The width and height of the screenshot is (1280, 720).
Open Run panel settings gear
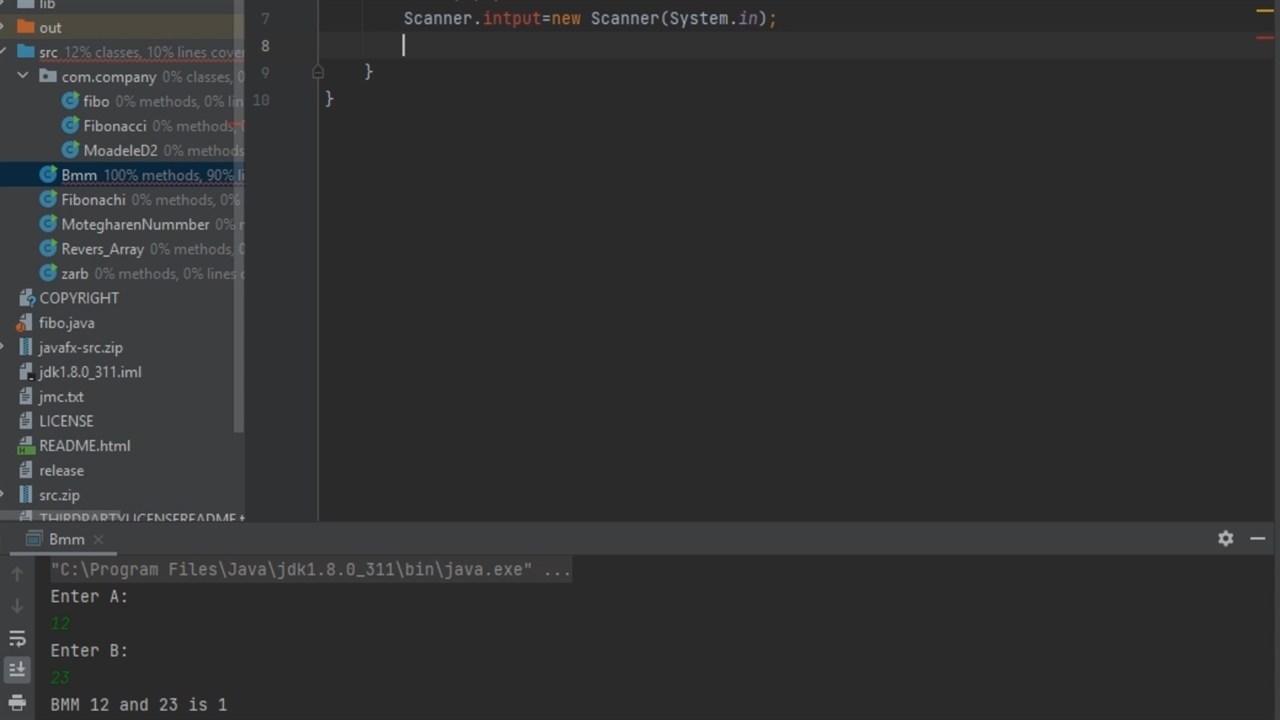pyautogui.click(x=1225, y=538)
